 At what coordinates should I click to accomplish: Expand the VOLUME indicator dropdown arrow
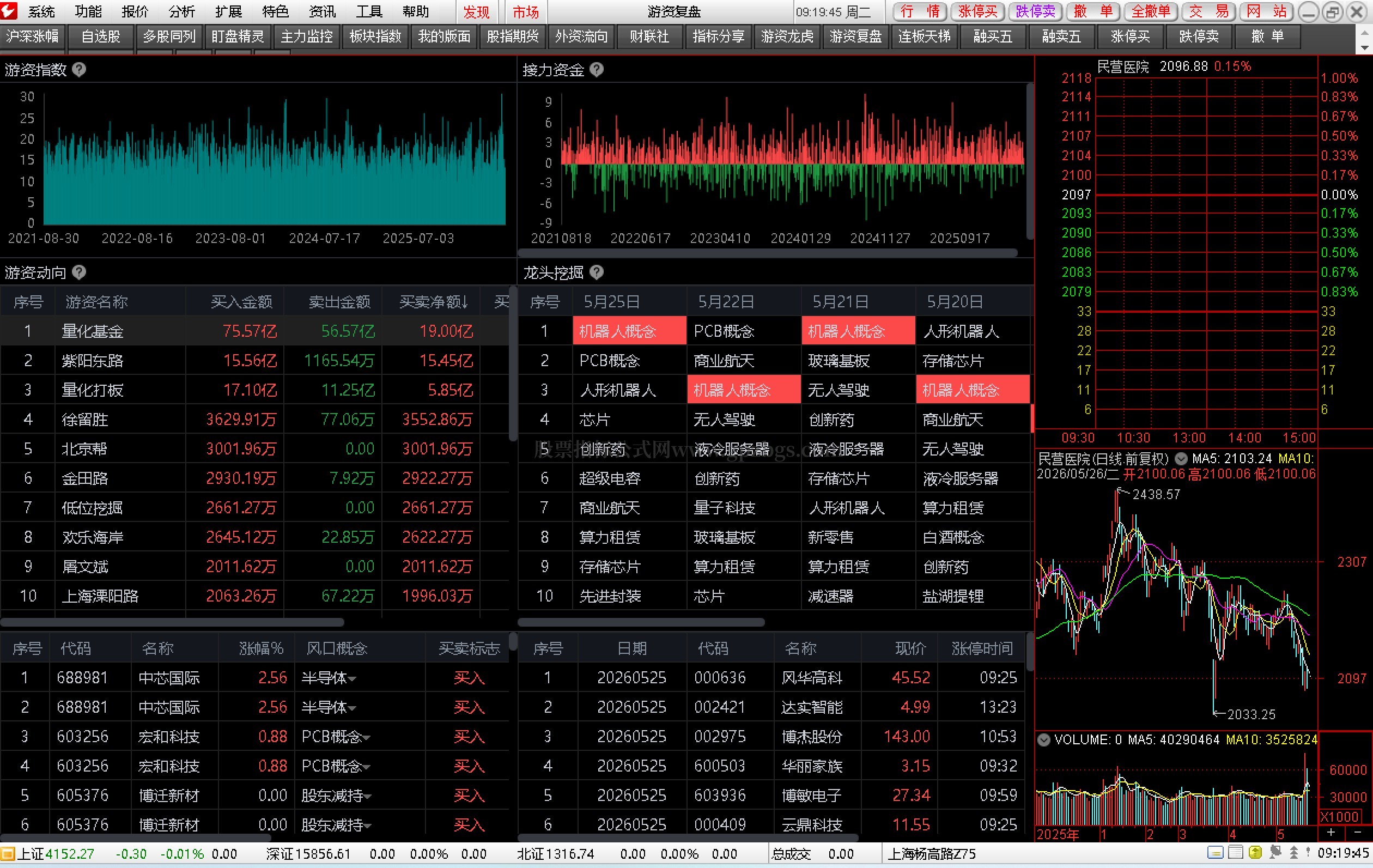1044,740
